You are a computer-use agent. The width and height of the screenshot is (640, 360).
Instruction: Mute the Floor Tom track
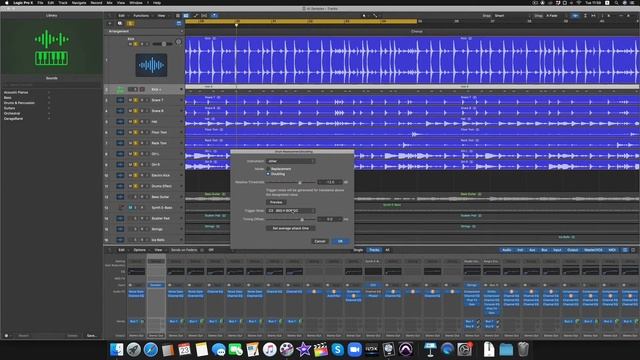131,132
